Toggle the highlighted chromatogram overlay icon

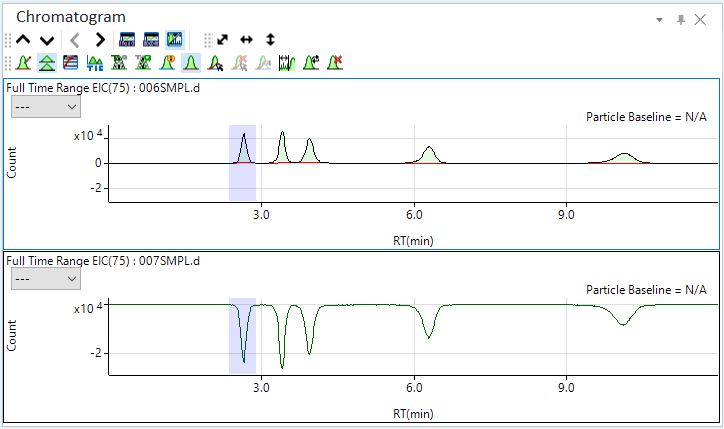[x=175, y=40]
